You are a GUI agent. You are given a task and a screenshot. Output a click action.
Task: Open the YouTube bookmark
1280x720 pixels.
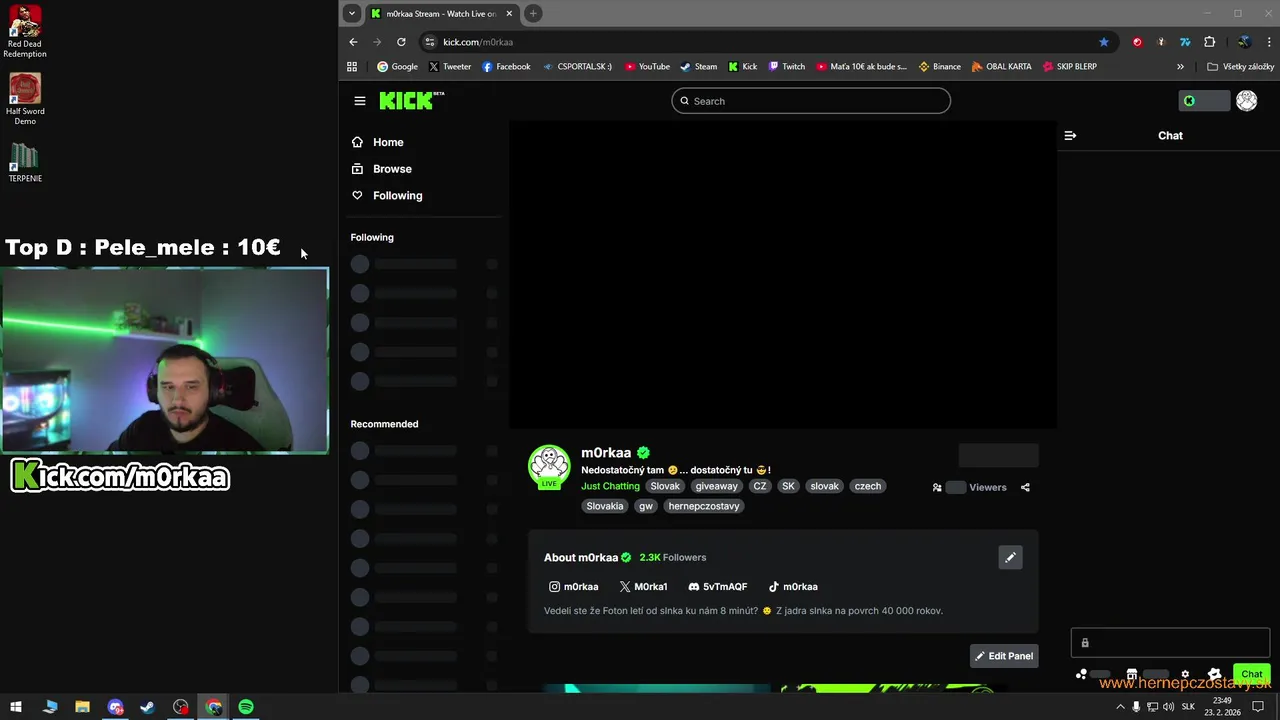click(647, 67)
